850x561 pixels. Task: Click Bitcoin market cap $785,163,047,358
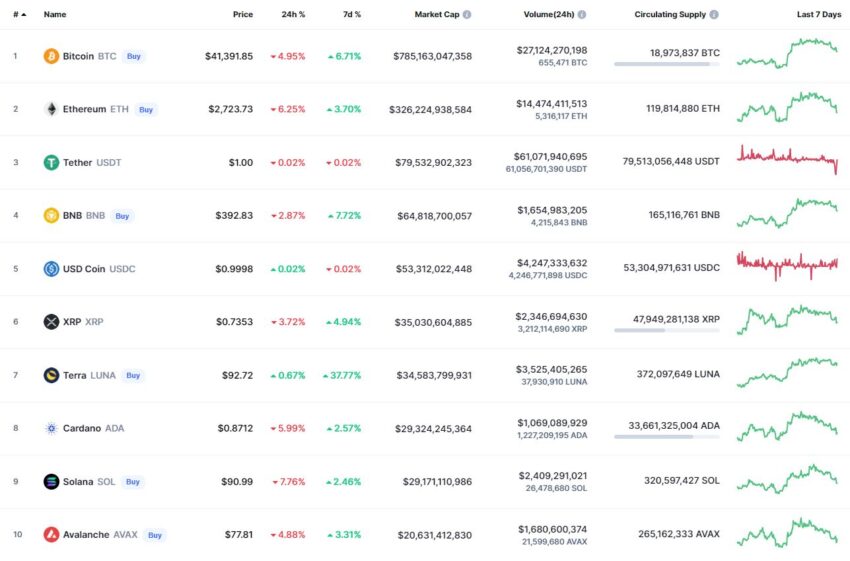pos(433,56)
